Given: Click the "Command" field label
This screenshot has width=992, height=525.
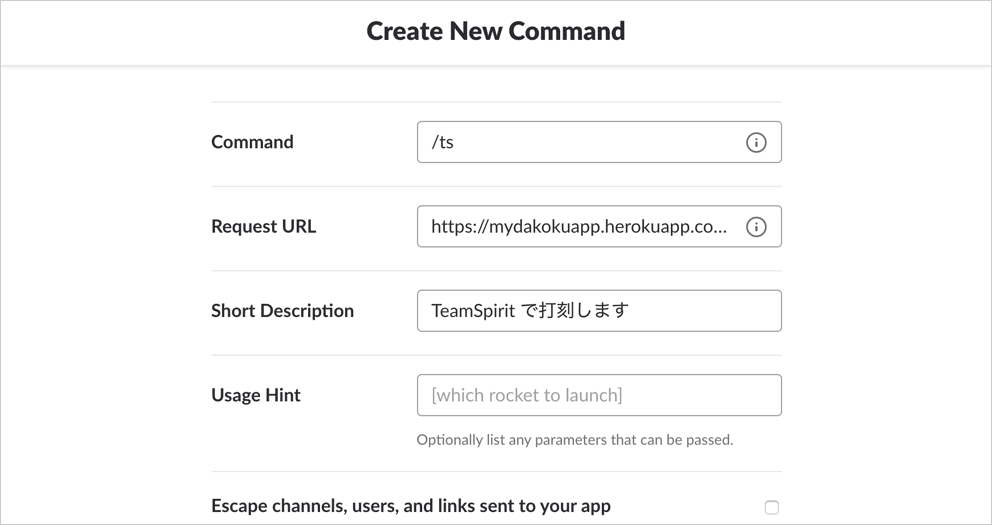Looking at the screenshot, I should tap(252, 142).
